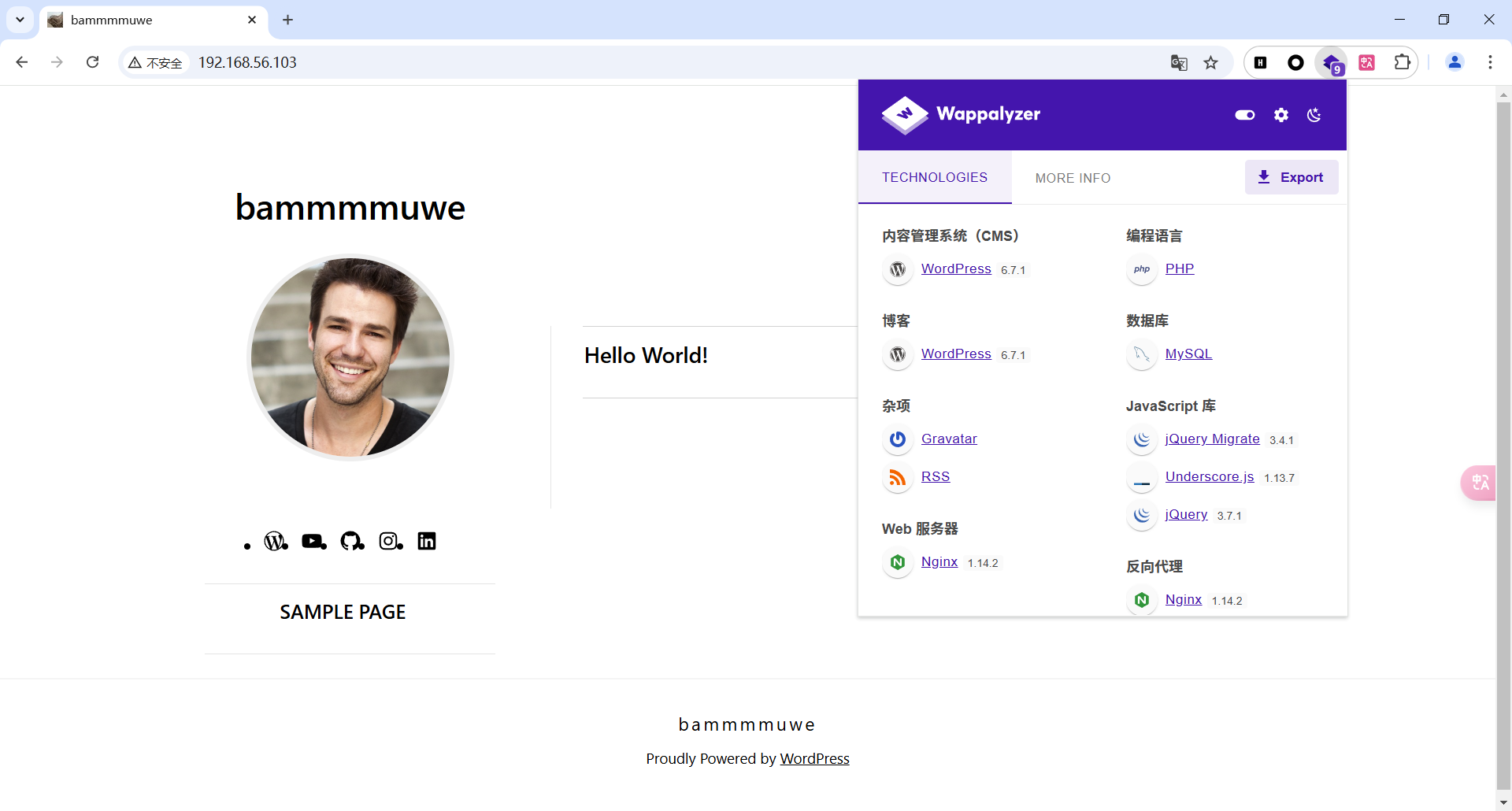1512x811 pixels.
Task: Click the Google Translate icon in address bar
Action: [x=1179, y=63]
